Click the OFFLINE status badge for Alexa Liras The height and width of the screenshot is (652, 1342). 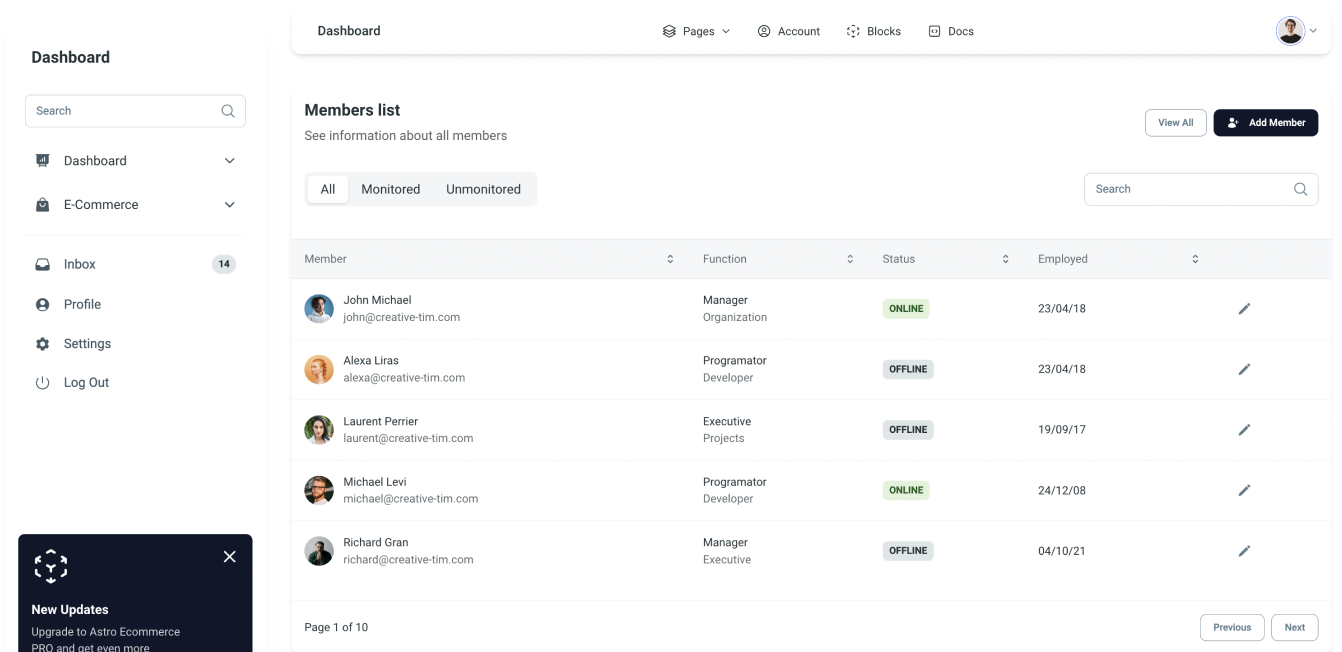pyautogui.click(x=908, y=369)
